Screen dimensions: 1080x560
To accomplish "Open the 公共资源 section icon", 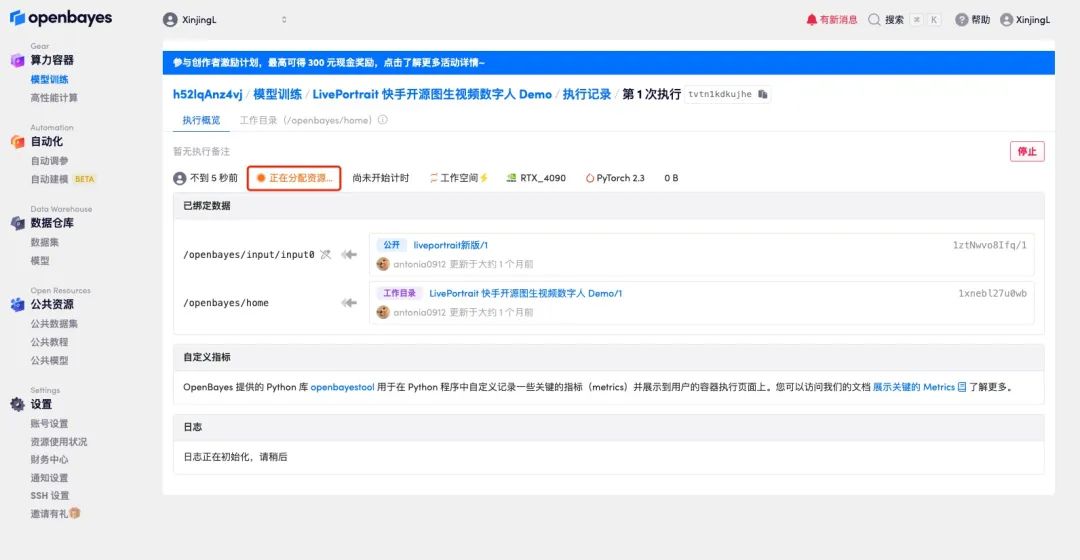I will point(18,304).
